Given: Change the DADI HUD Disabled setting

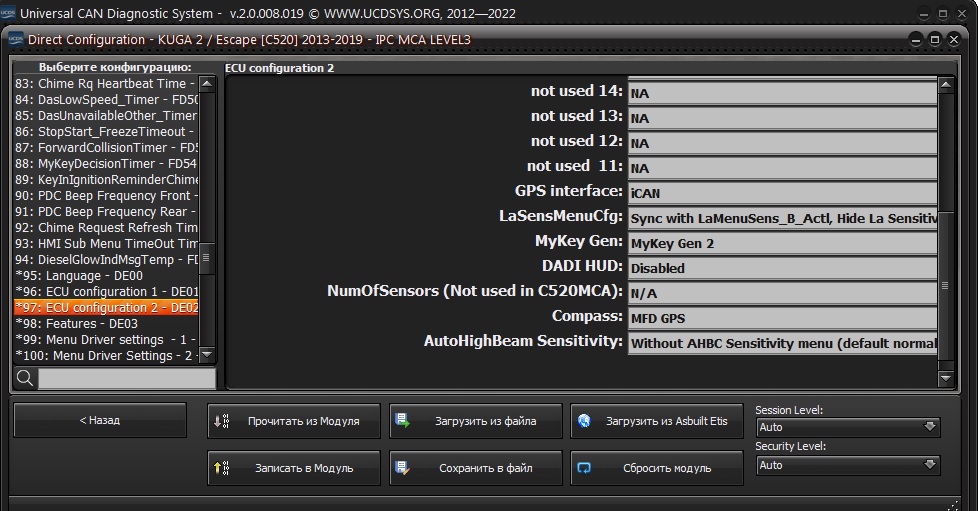Looking at the screenshot, I should point(782,268).
